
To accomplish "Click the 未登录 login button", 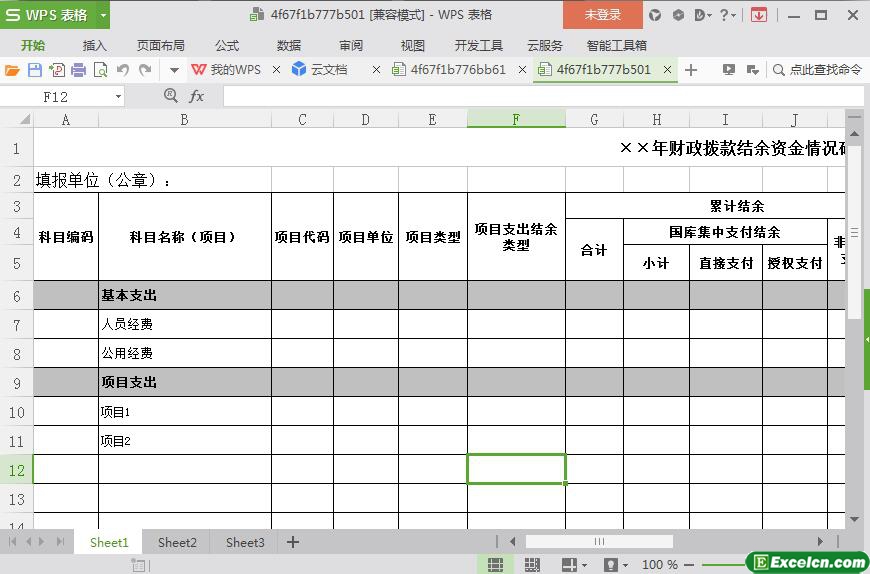I will 603,15.
